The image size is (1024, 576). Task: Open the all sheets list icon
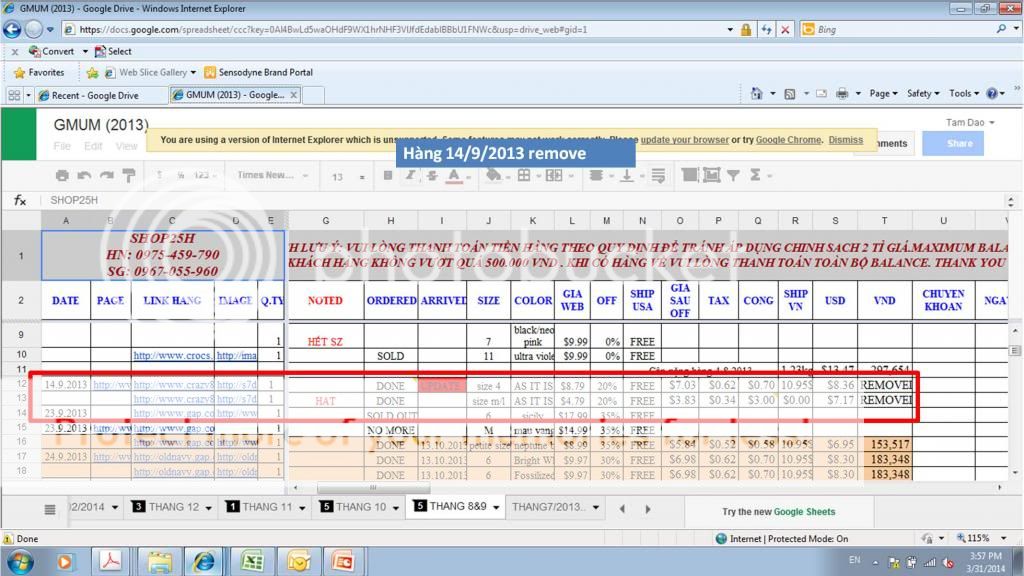(50, 508)
